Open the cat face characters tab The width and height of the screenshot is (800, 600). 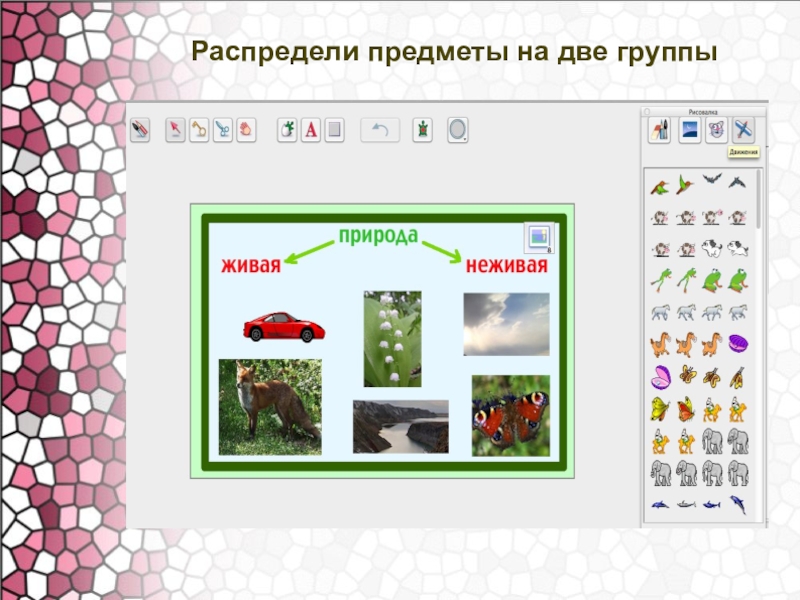pyautogui.click(x=716, y=130)
